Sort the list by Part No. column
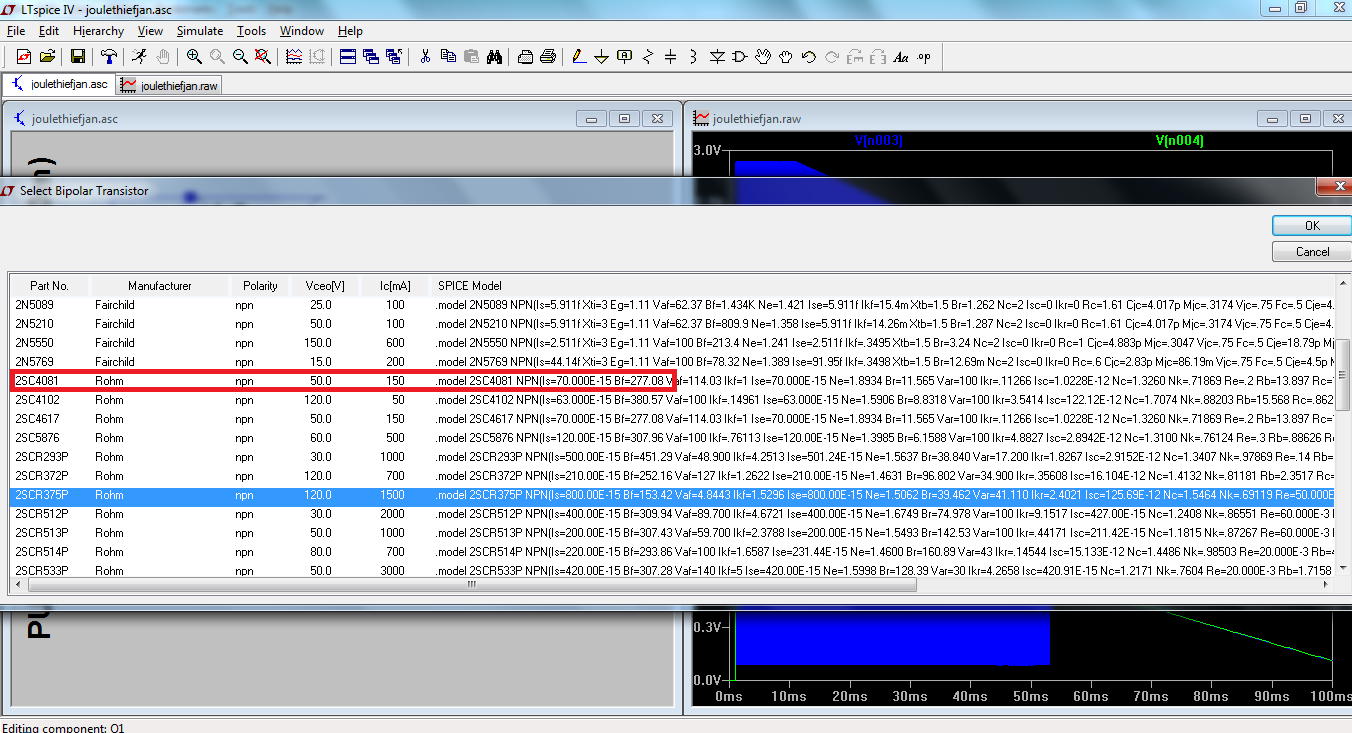Screen dimensions: 1352x733 (50, 286)
